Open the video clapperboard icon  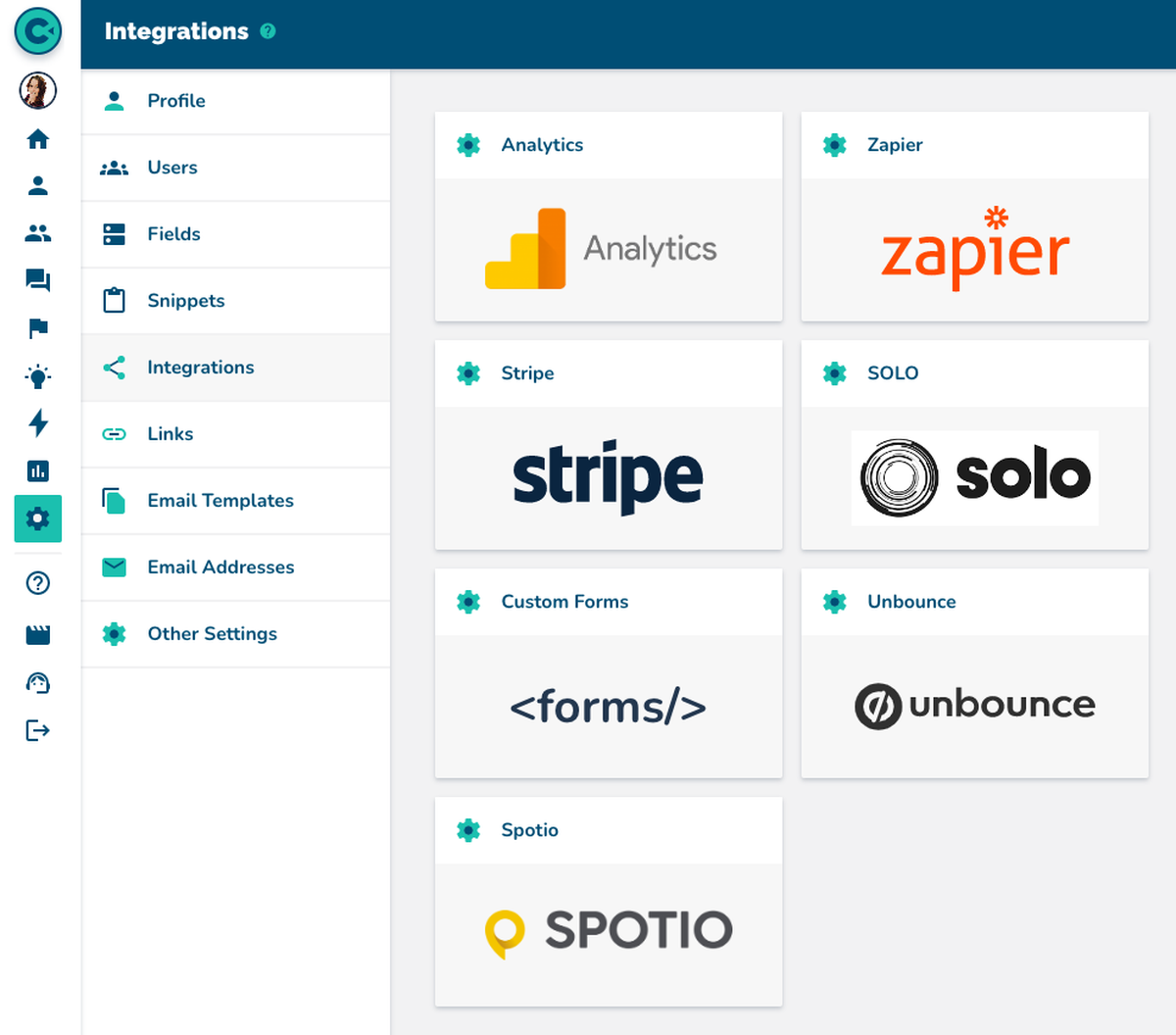(38, 635)
